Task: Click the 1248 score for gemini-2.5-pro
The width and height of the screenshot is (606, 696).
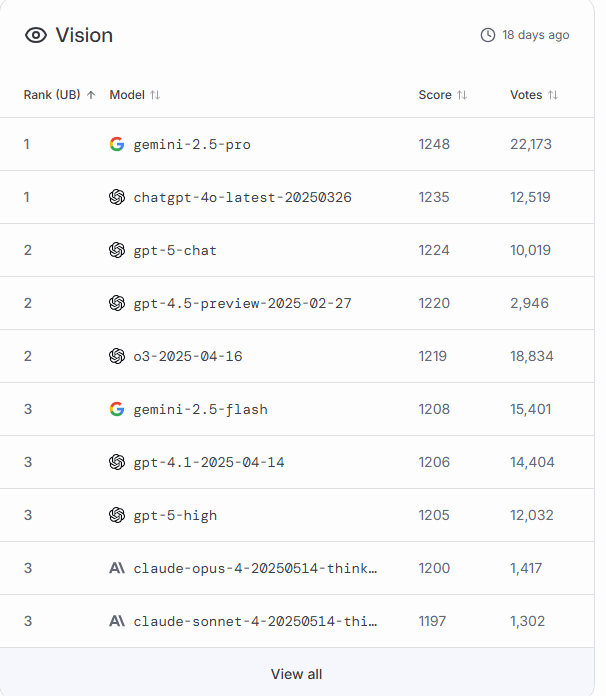Action: [x=434, y=144]
